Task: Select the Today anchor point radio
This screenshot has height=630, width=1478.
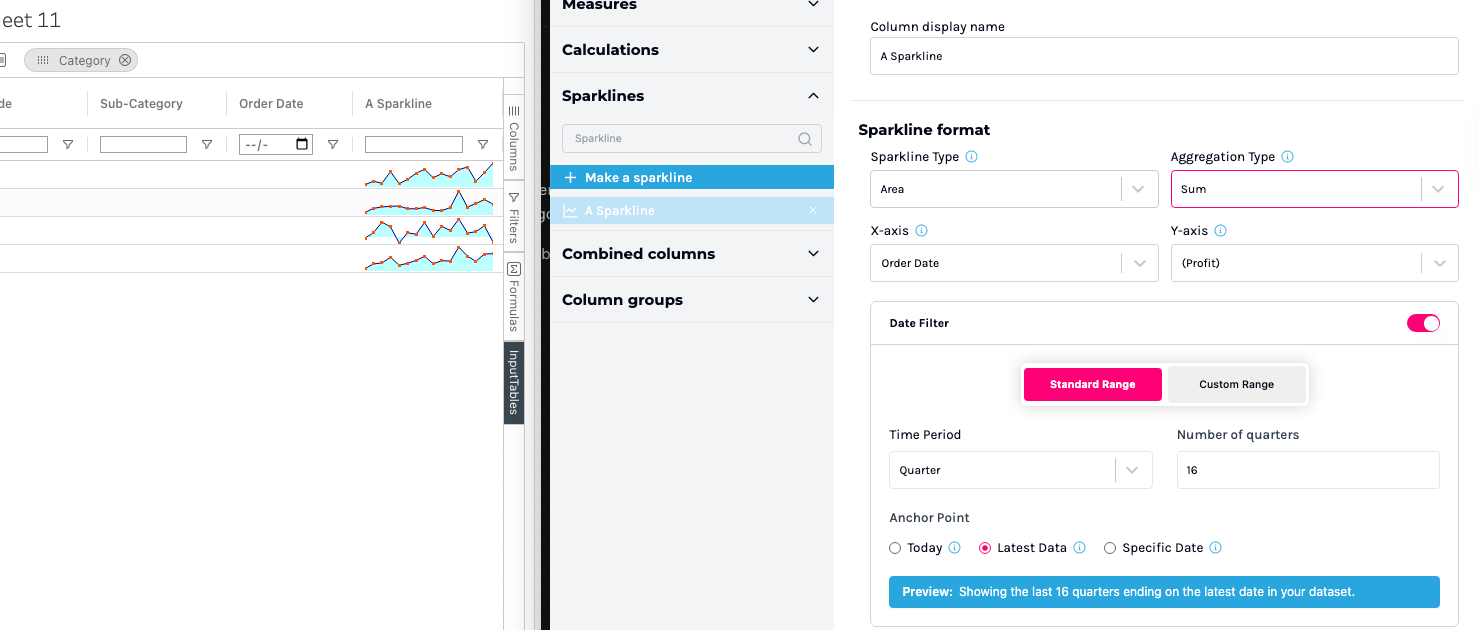Action: pos(895,548)
